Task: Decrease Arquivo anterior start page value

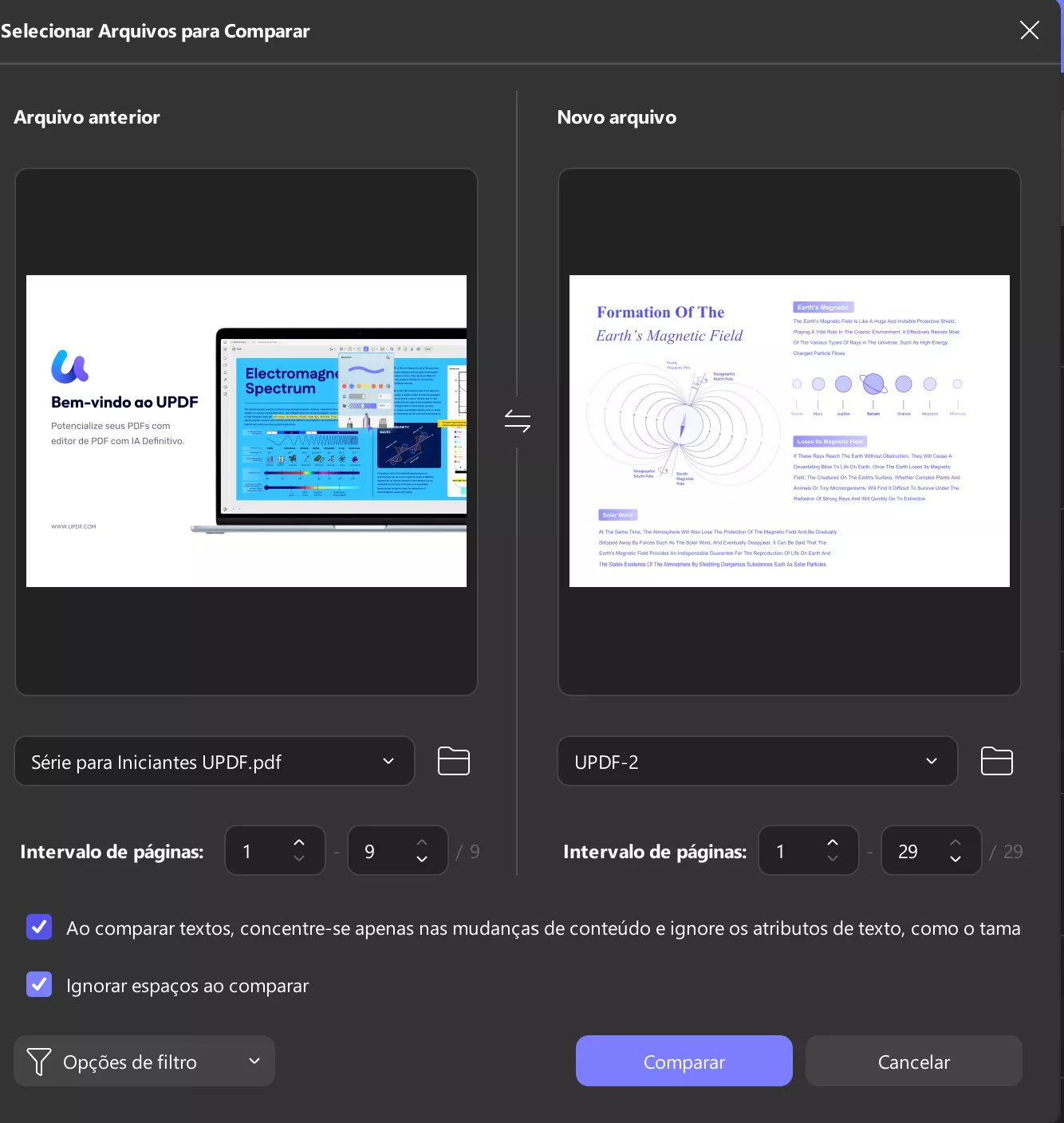Action: [x=299, y=859]
